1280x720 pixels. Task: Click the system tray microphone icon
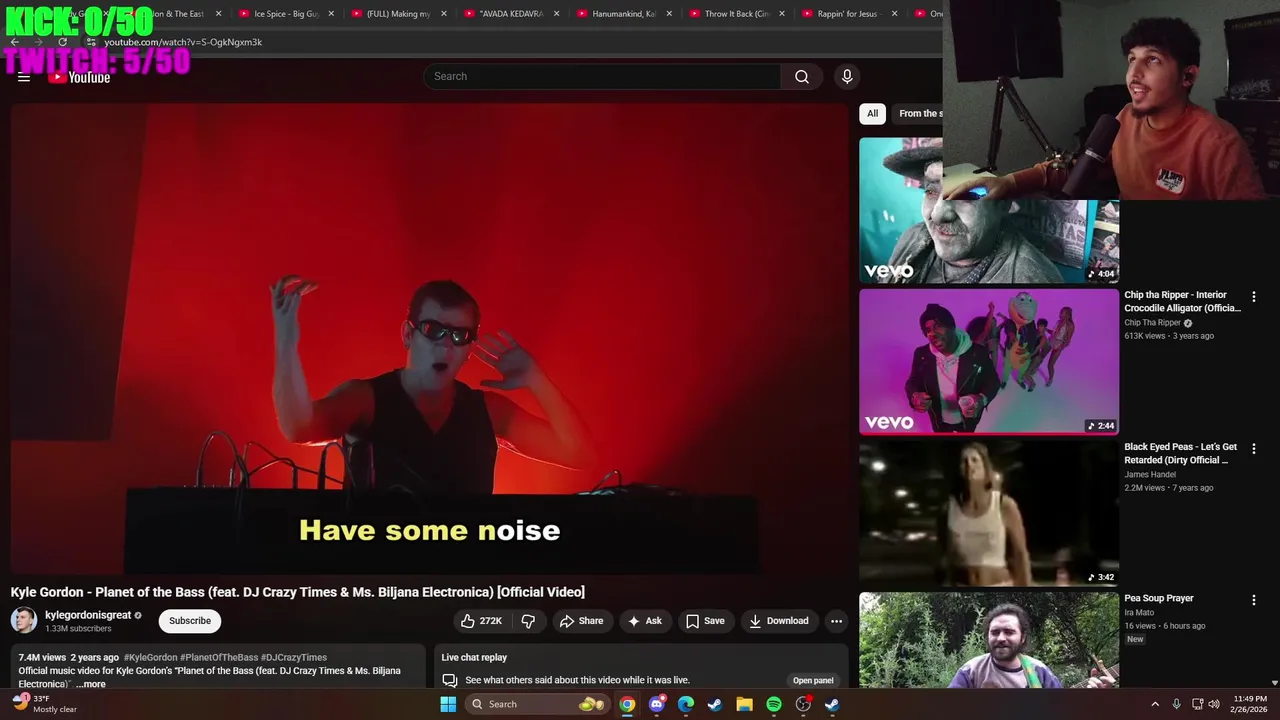point(1176,704)
